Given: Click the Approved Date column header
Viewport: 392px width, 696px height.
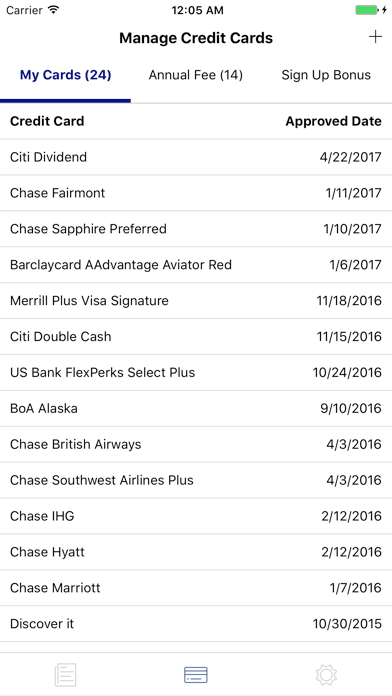Looking at the screenshot, I should click(x=333, y=121).
